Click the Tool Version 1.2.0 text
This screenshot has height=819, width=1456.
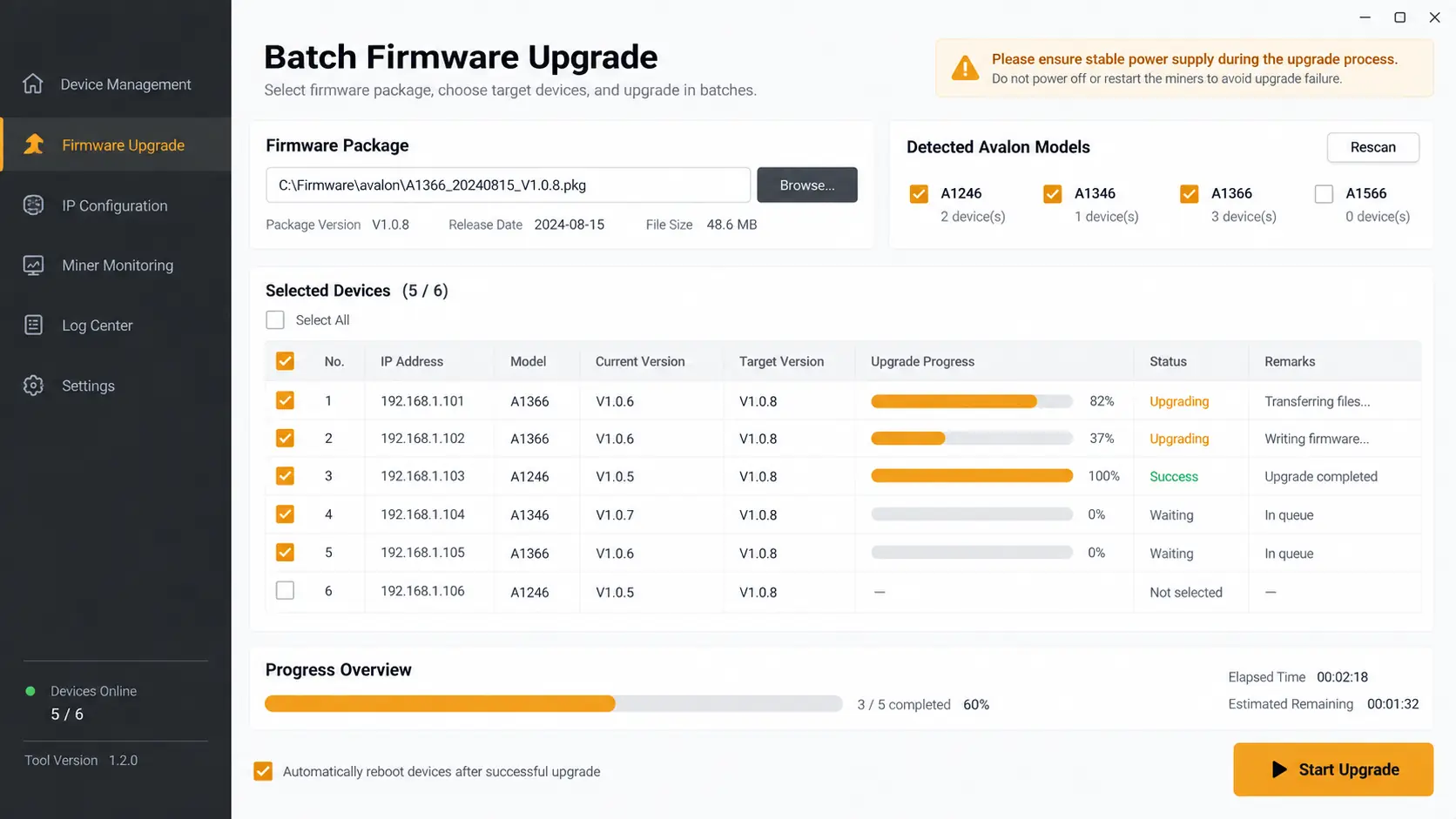pyautogui.click(x=81, y=760)
